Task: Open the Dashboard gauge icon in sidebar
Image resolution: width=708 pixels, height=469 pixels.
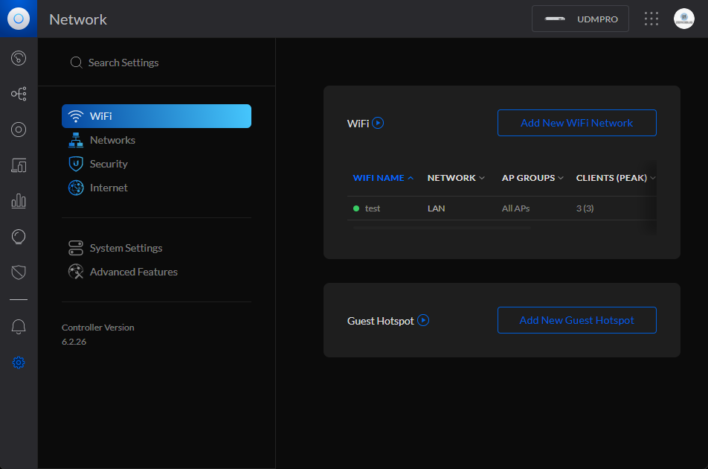Action: tap(18, 58)
